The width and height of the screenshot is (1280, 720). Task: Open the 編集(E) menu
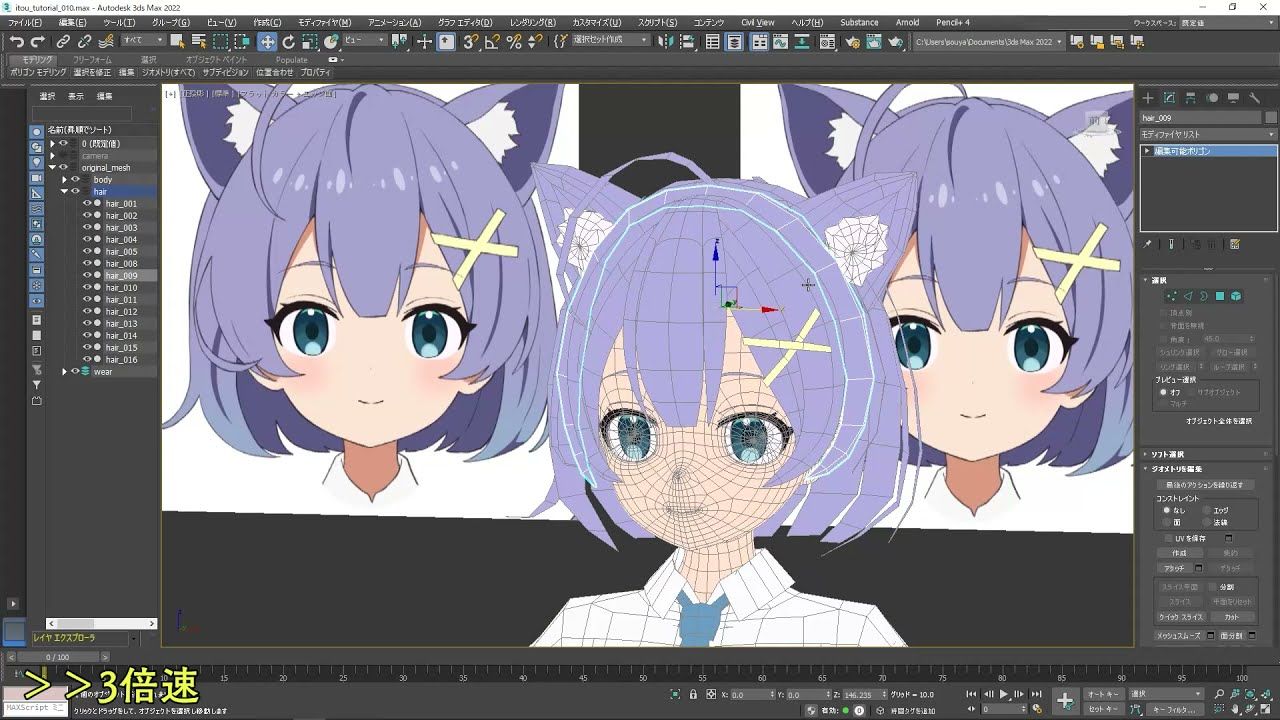click(72, 22)
